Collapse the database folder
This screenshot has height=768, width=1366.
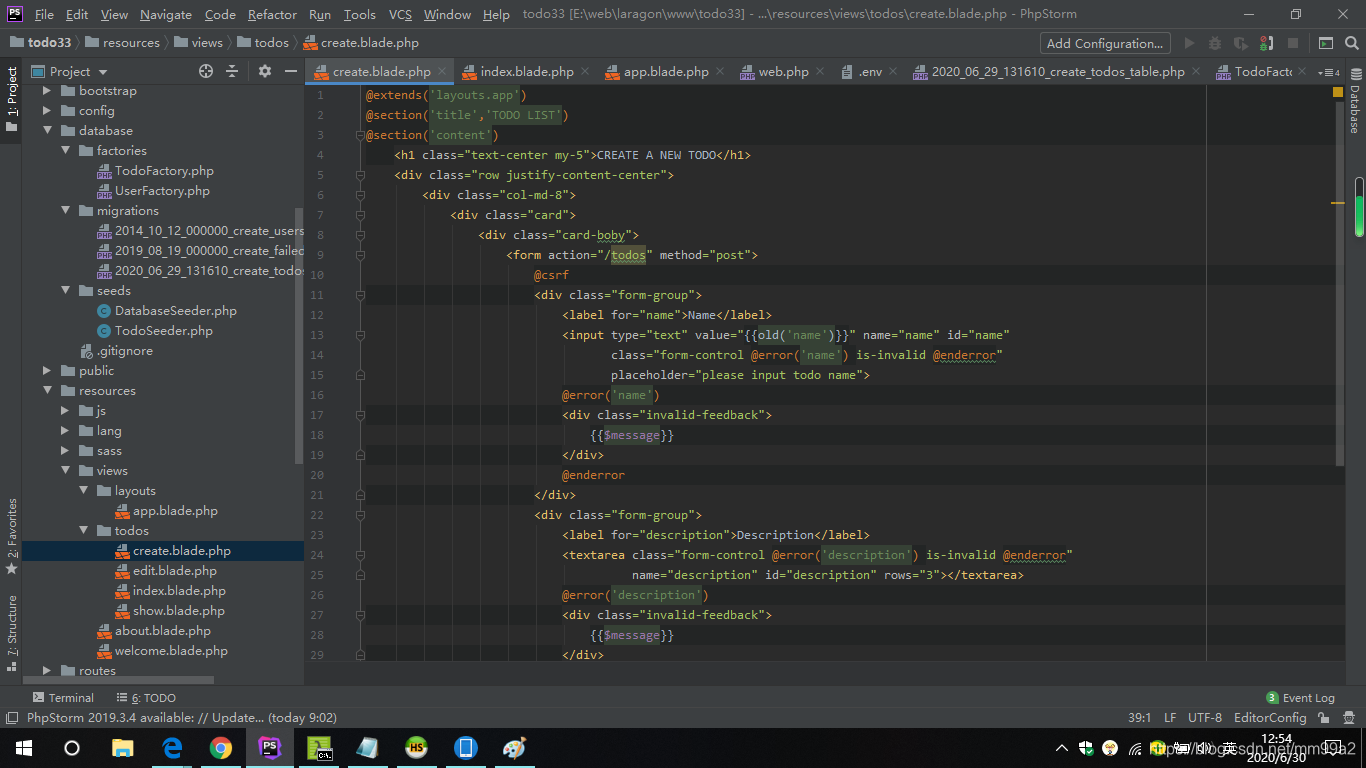click(47, 131)
